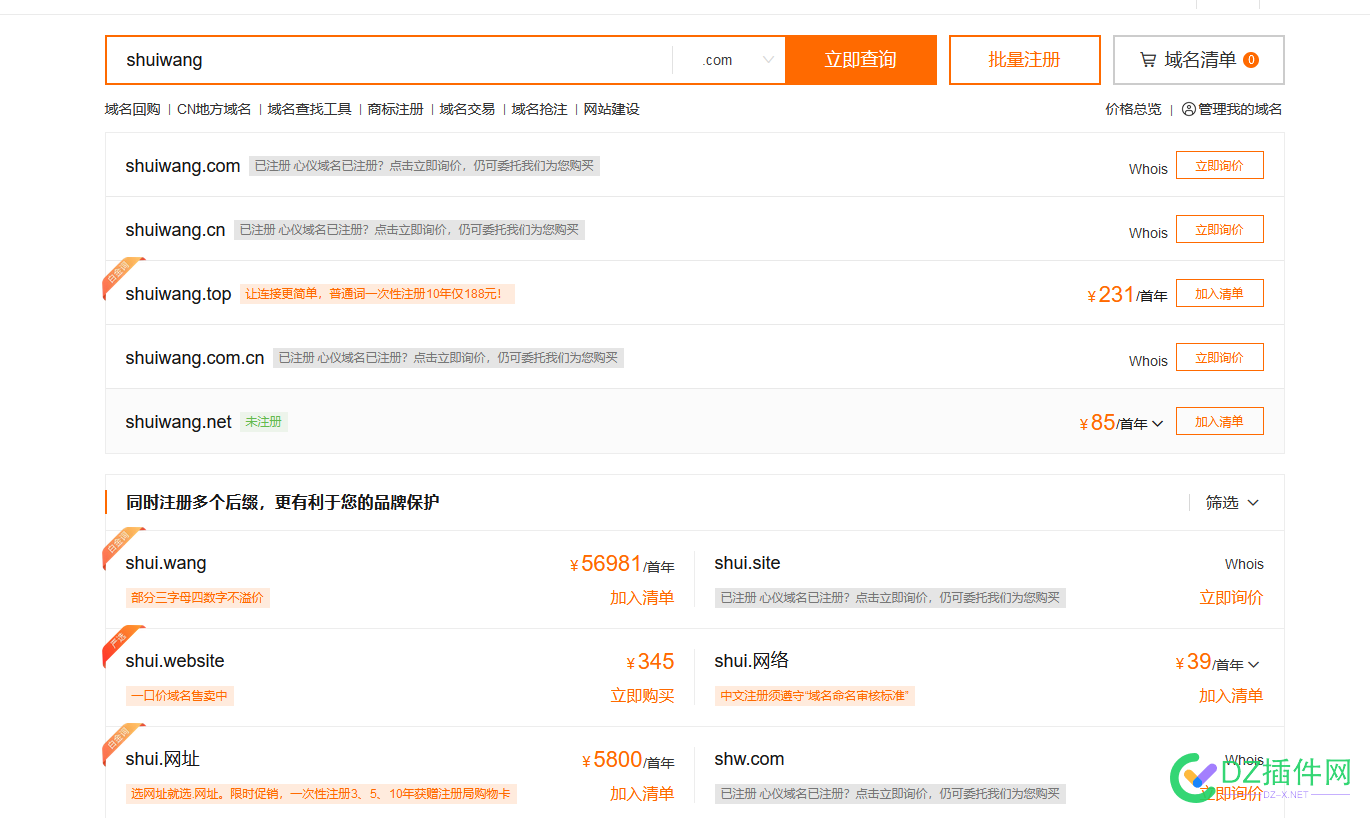Click the shuiwang.com domain name

pos(183,166)
